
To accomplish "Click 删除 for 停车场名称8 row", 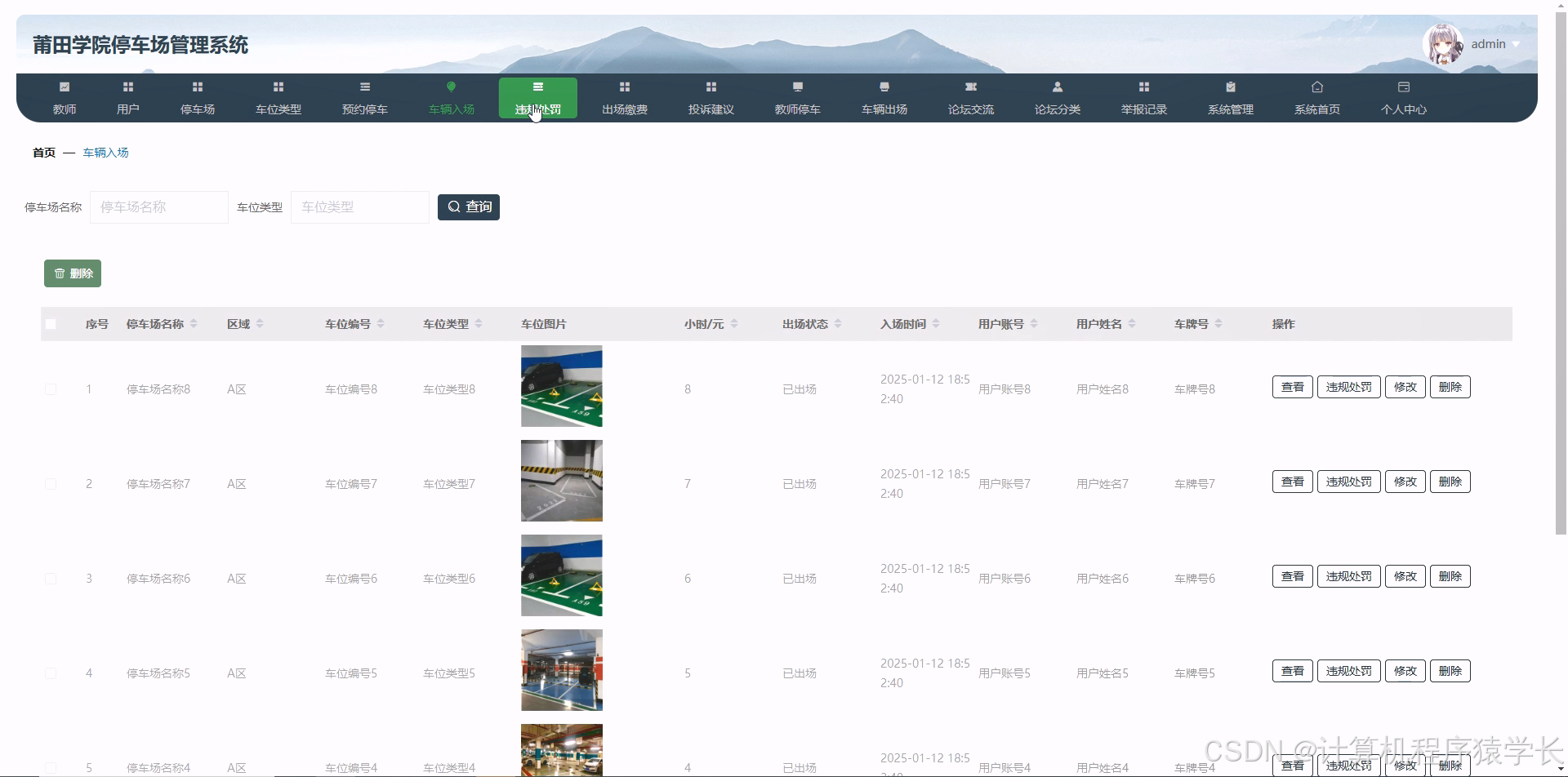I will 1450,387.
